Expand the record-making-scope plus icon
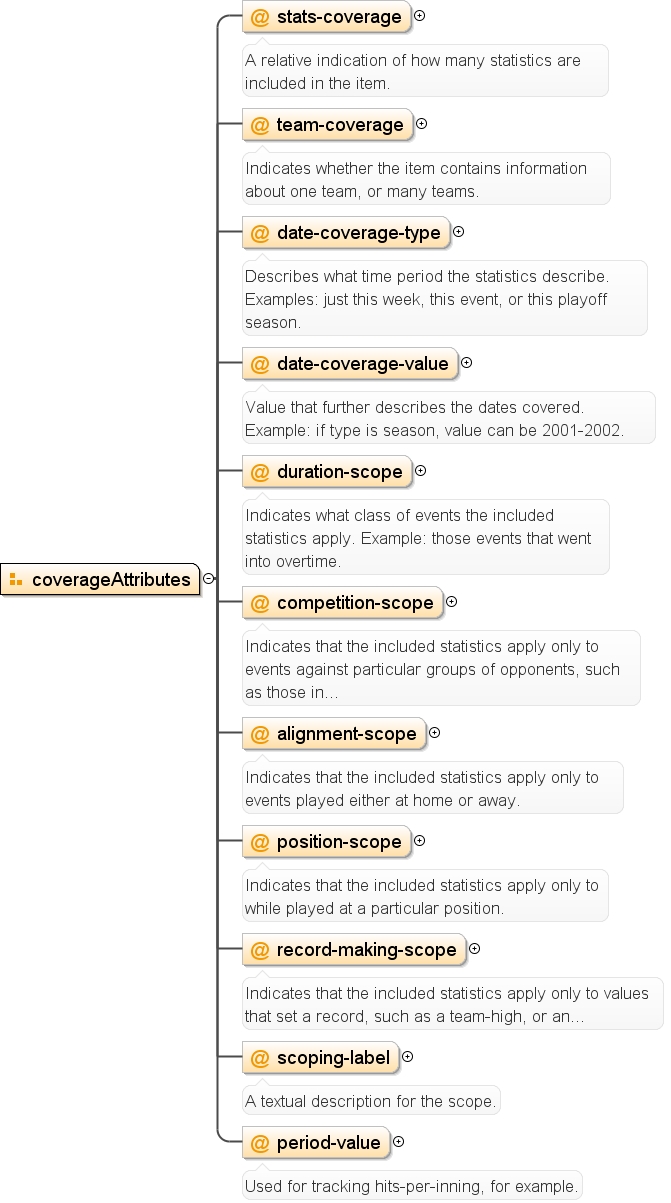 474,948
